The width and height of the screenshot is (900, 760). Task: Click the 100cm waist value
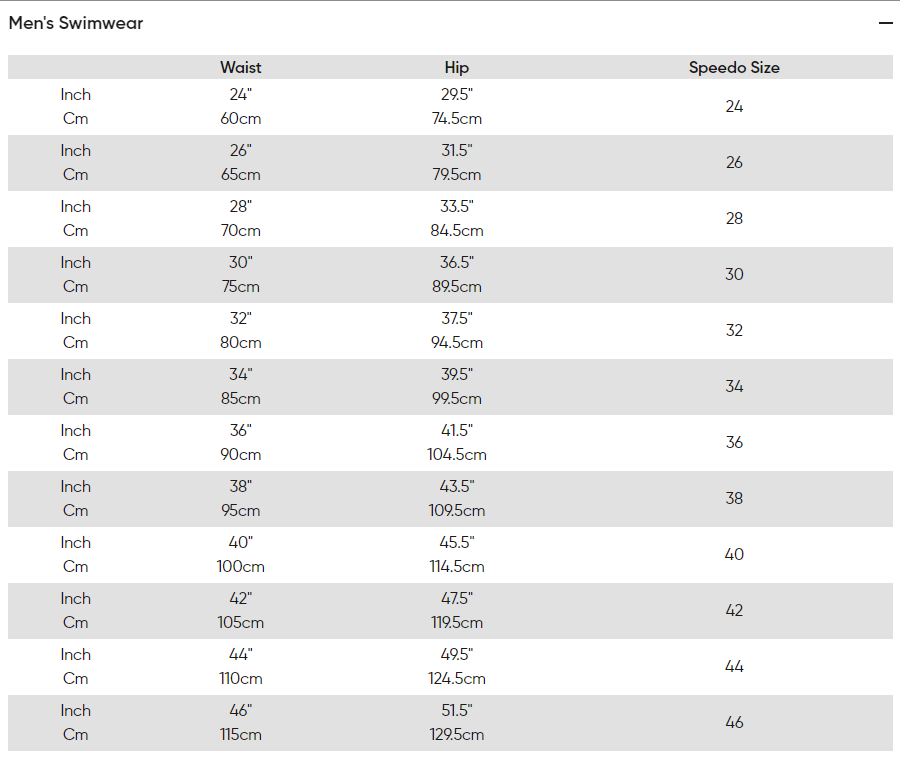(240, 567)
